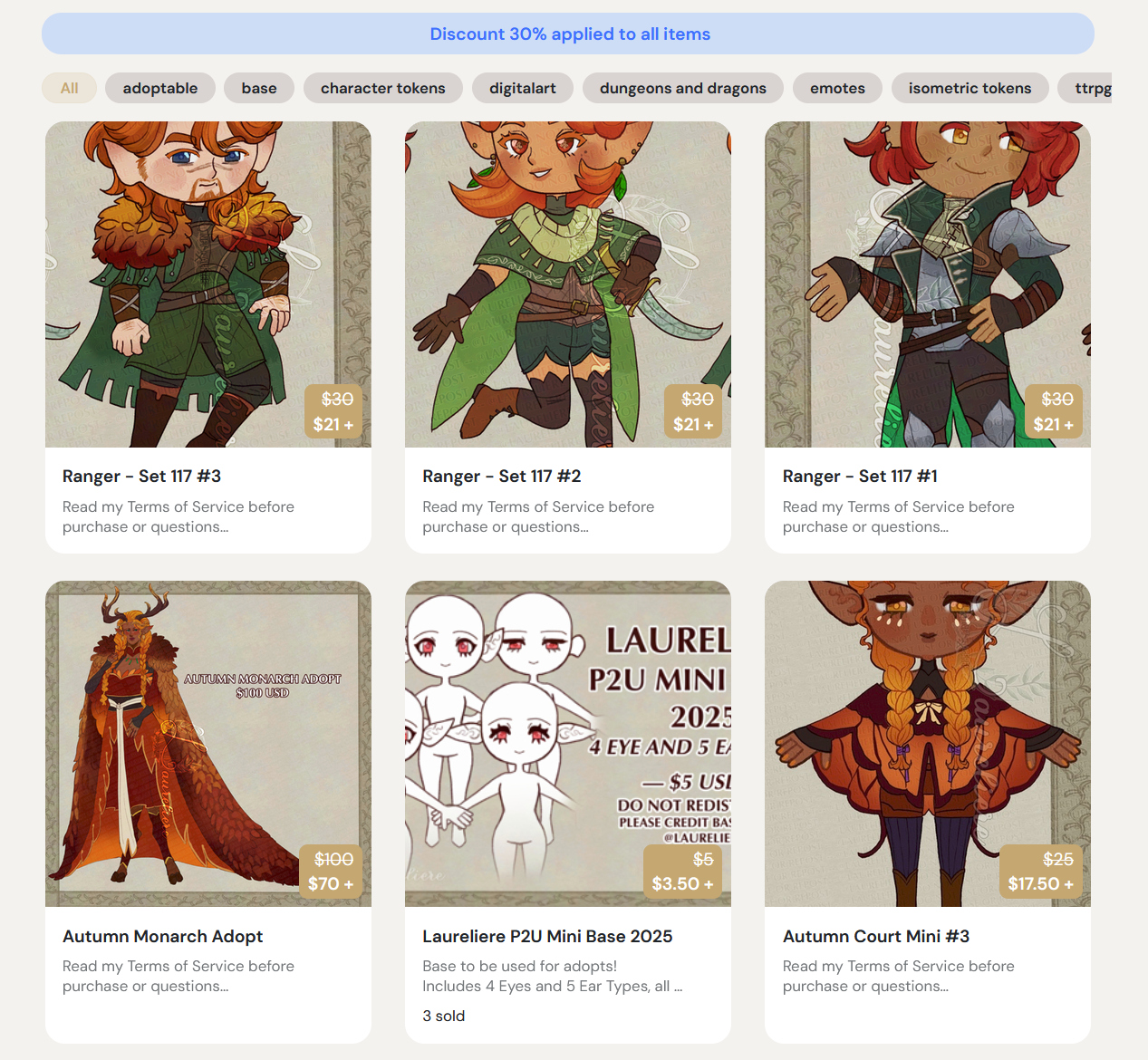Filter by 'emotes' category
The height and width of the screenshot is (1060, 1148).
pyautogui.click(x=837, y=88)
